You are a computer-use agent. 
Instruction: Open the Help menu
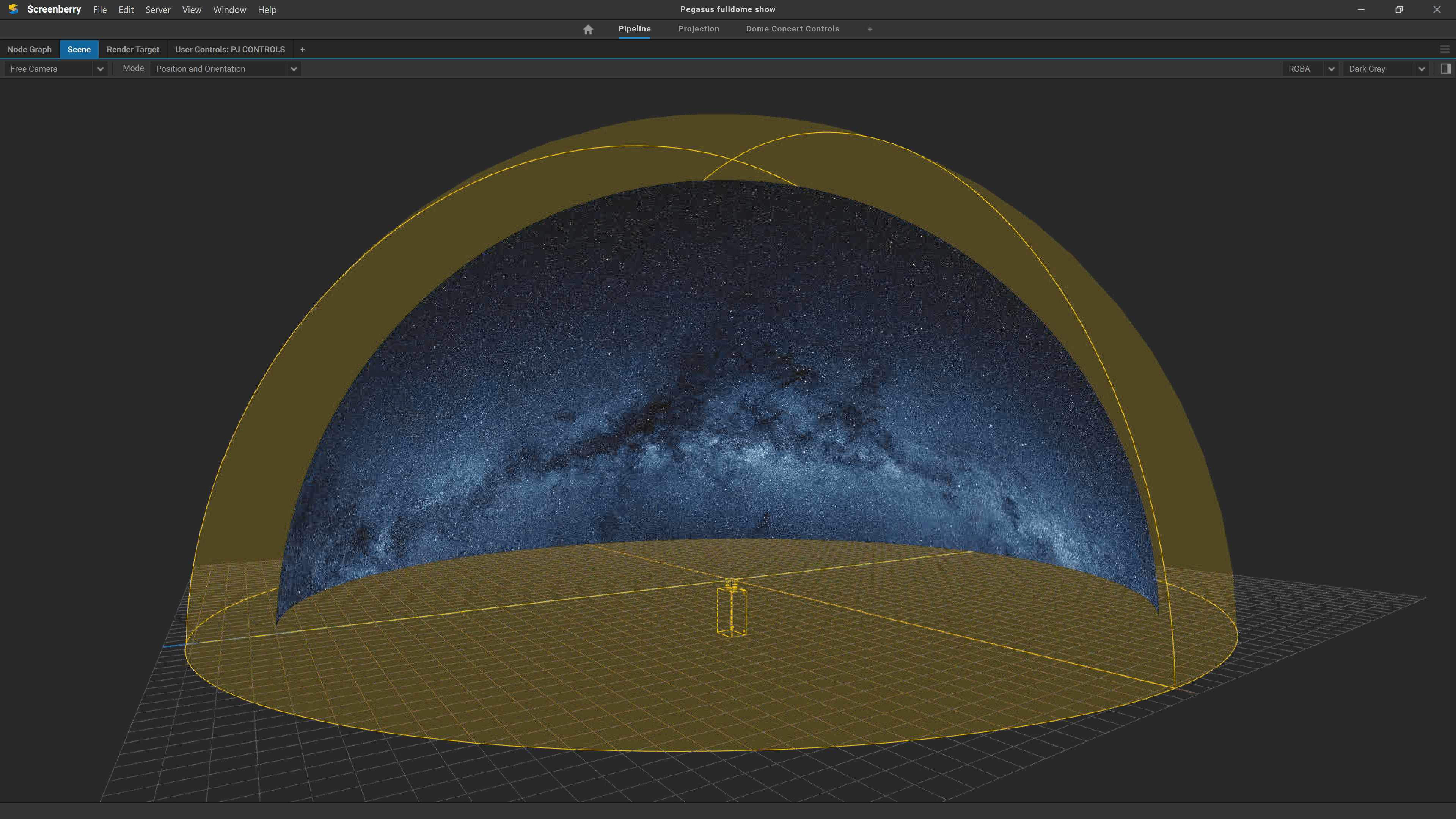pos(267,9)
